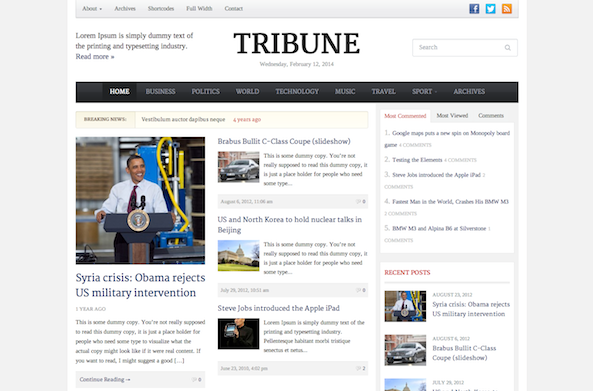Click the Mercedes car thumbnail in article list

pos(238,167)
